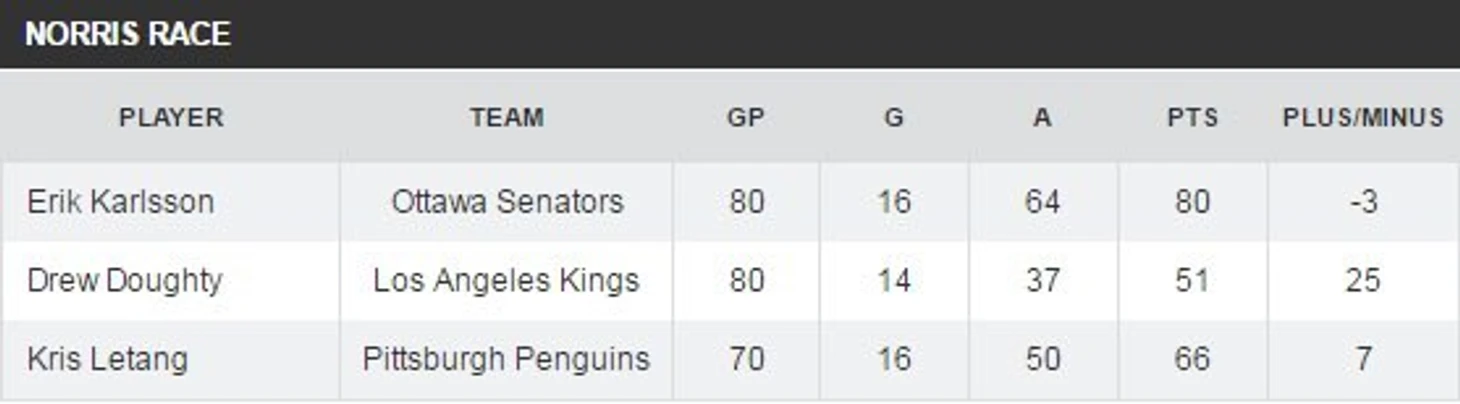The width and height of the screenshot is (1460, 404).
Task: Click Drew Doughty's 25 plus/minus value
Action: tap(1363, 281)
